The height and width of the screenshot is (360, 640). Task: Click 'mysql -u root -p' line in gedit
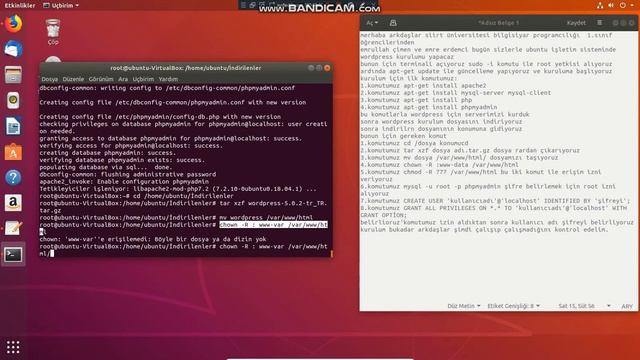[488, 190]
